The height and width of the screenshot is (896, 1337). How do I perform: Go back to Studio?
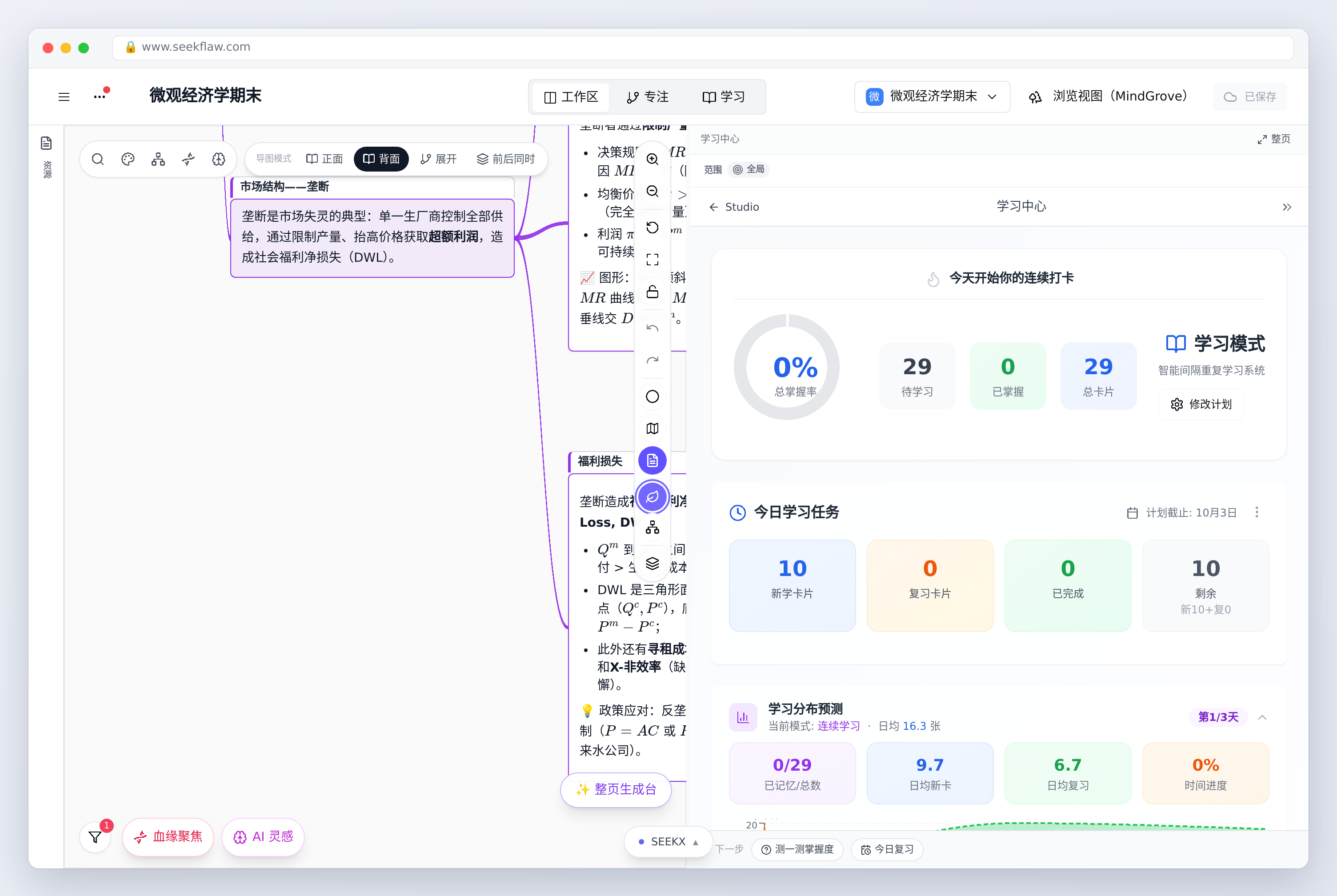coord(734,207)
